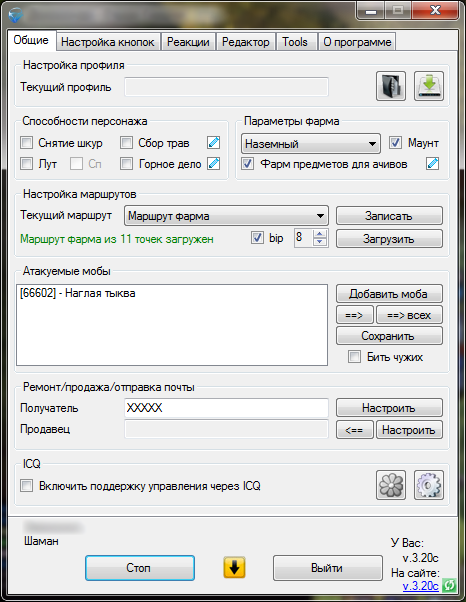Enable the Снятие шкур checkbox
Screen dimensions: 466x602
(x=26, y=143)
